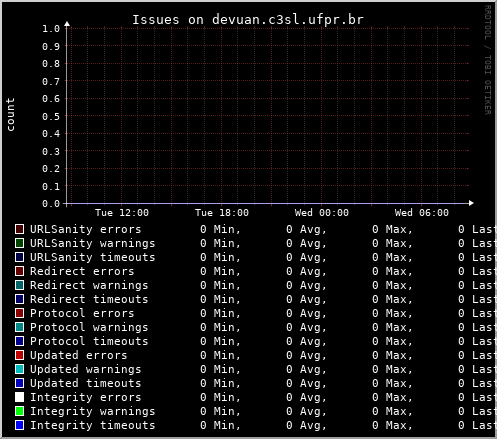Select the Redirect timeouts legend label
This screenshot has width=497, height=439.
[89, 299]
